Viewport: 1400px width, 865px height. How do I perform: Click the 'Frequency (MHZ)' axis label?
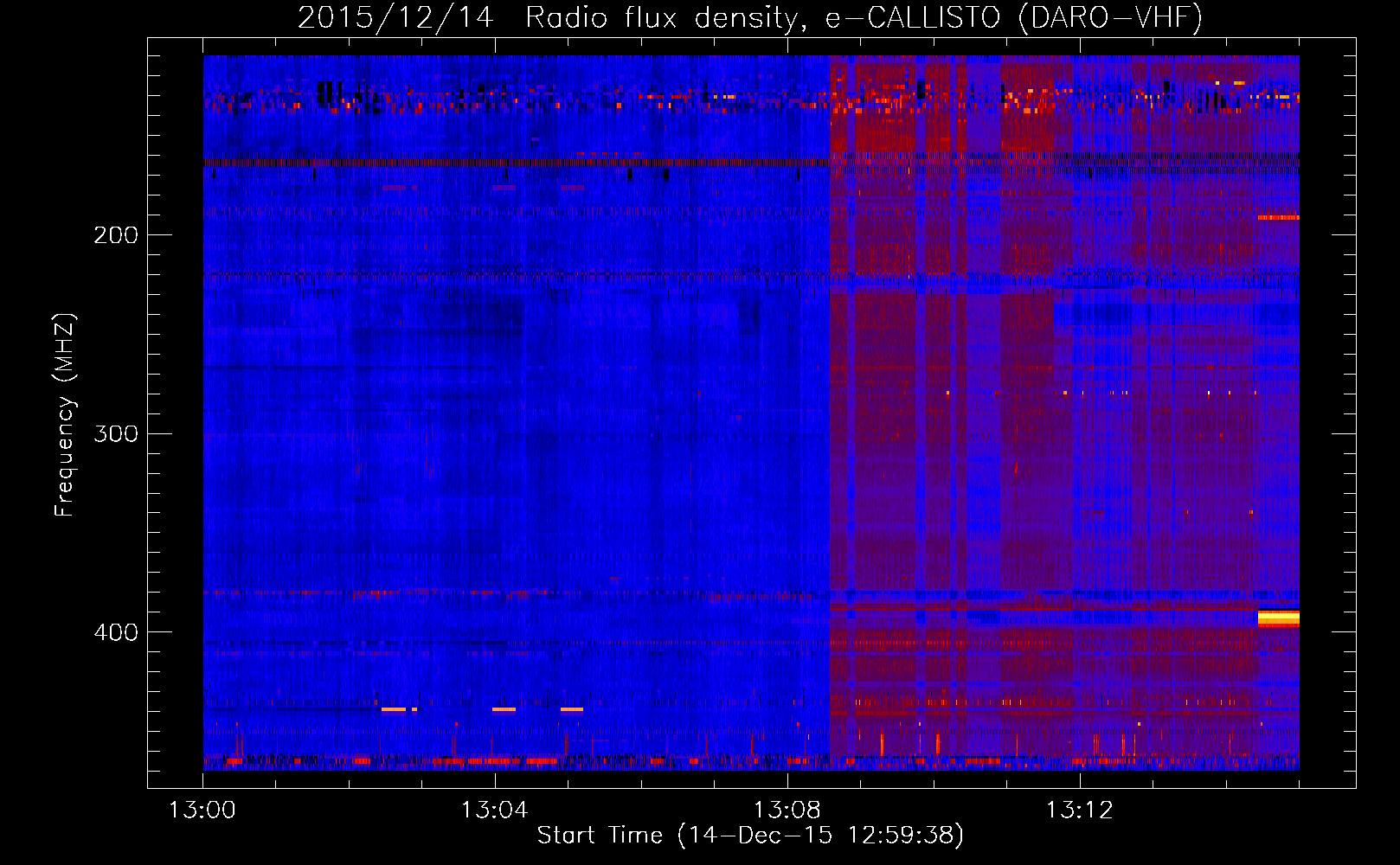pos(65,415)
